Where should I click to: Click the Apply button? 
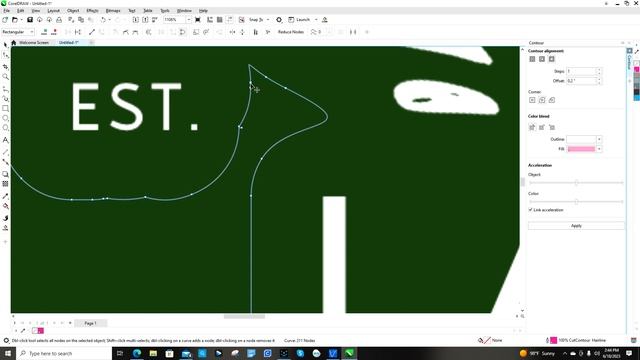pyautogui.click(x=576, y=226)
